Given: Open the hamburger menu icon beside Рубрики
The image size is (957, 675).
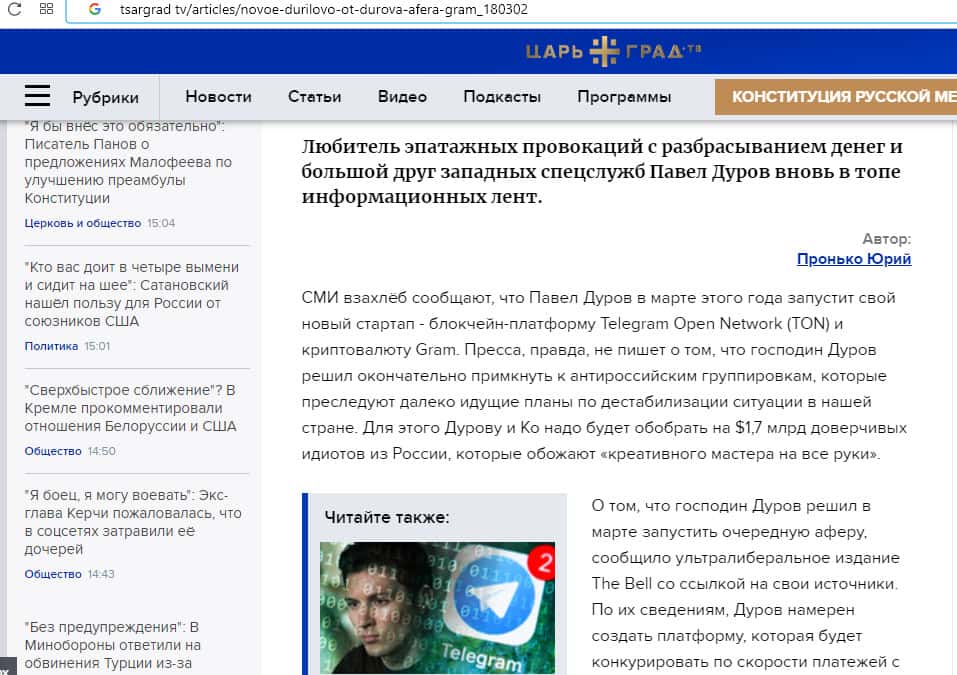Looking at the screenshot, I should (x=37, y=96).
